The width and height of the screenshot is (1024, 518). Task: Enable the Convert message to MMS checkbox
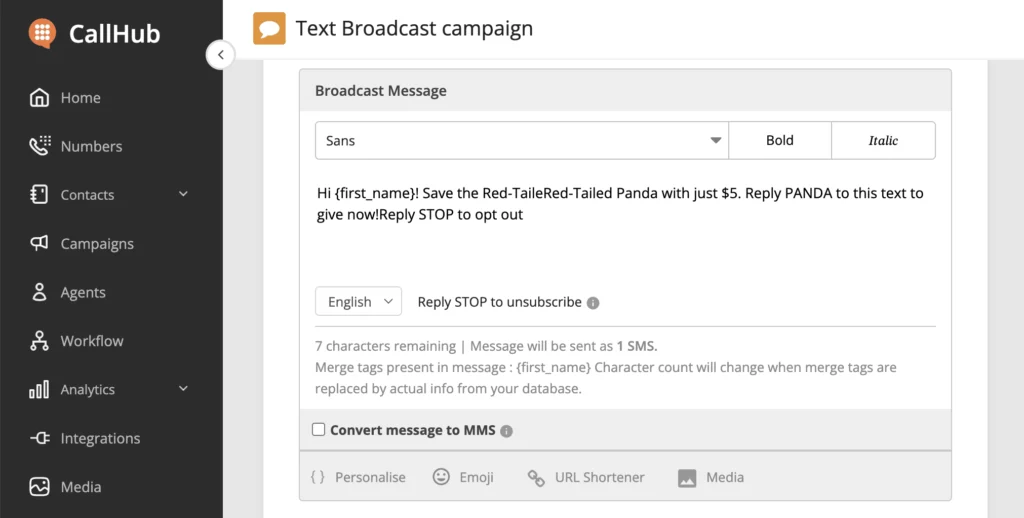319,430
